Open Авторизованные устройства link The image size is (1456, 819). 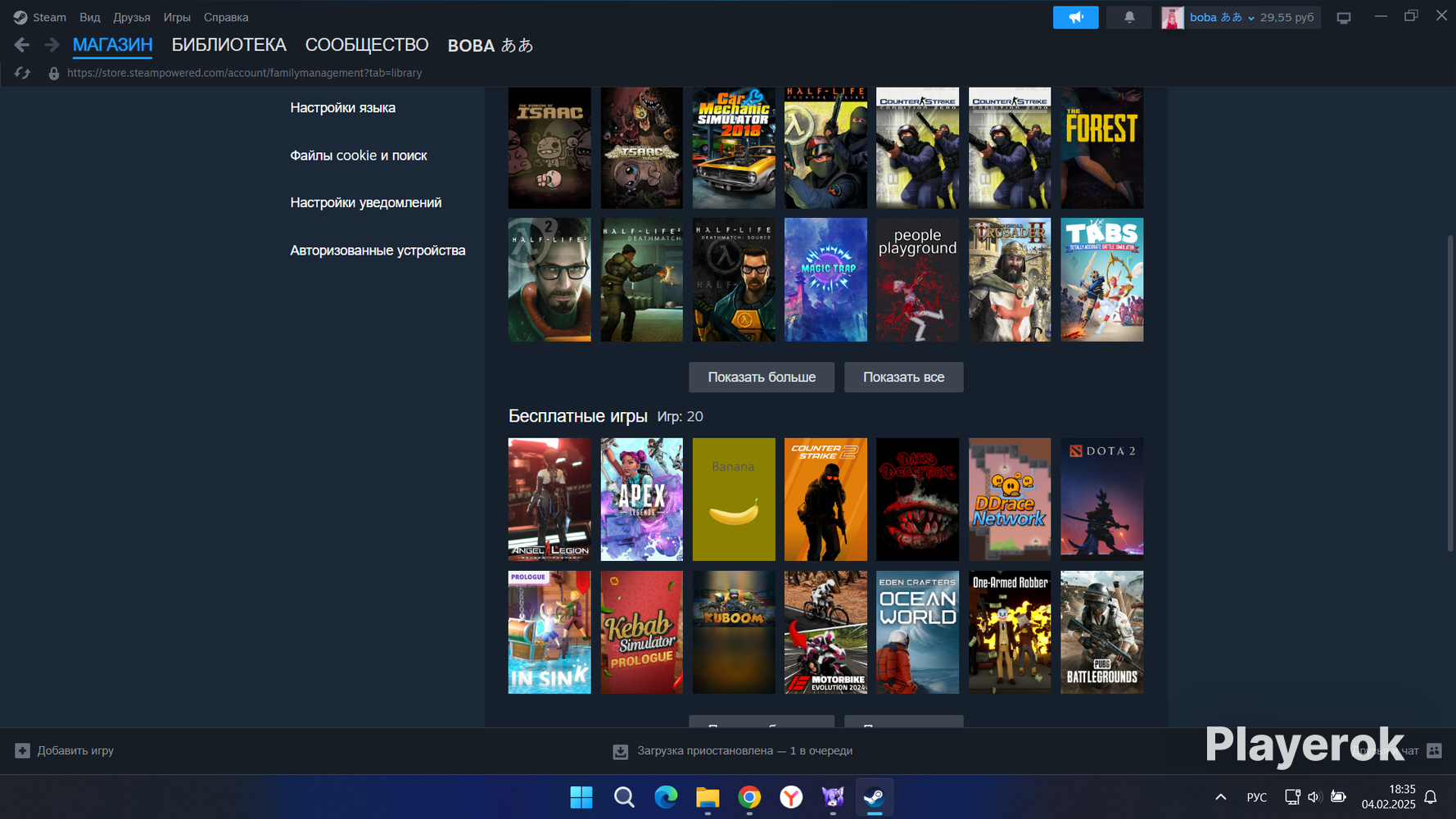coord(378,250)
